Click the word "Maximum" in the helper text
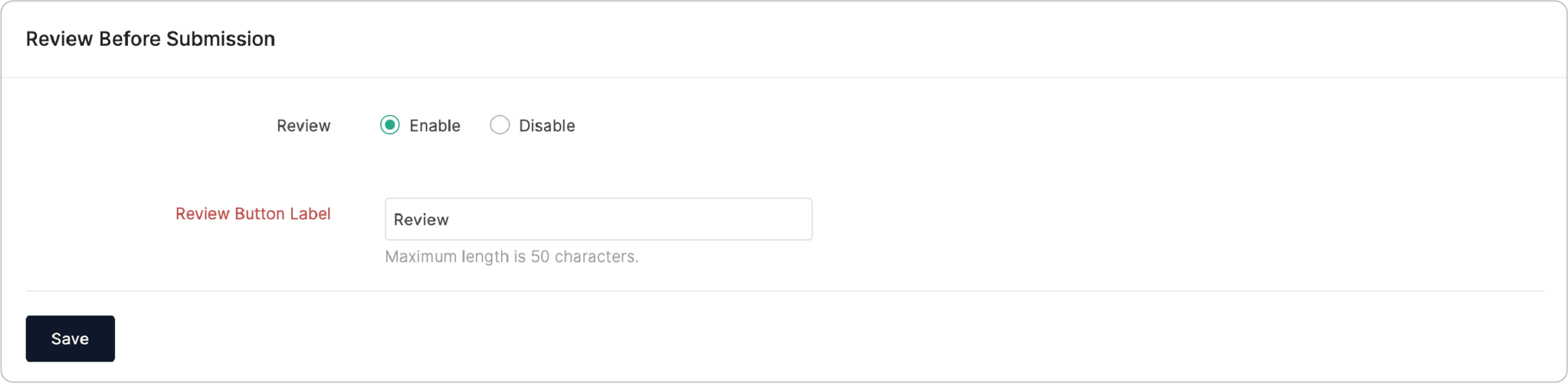 [x=420, y=257]
